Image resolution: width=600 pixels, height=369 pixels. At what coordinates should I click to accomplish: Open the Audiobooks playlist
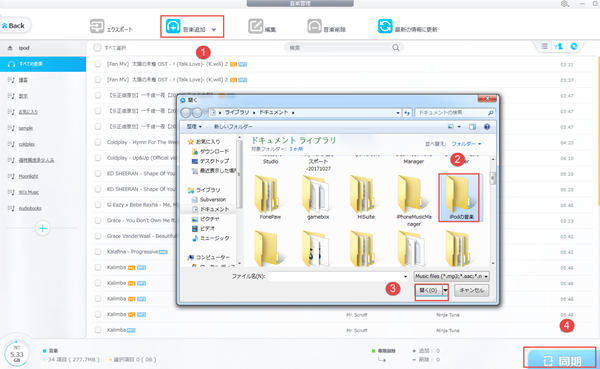tap(30, 209)
